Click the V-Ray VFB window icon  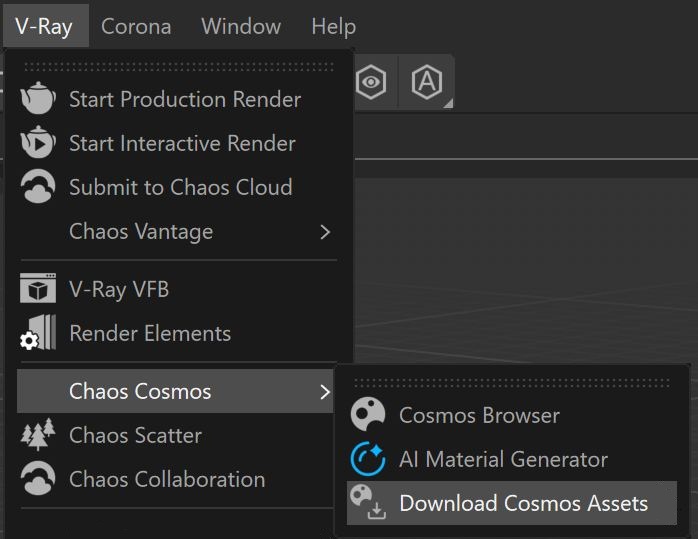coord(38,288)
